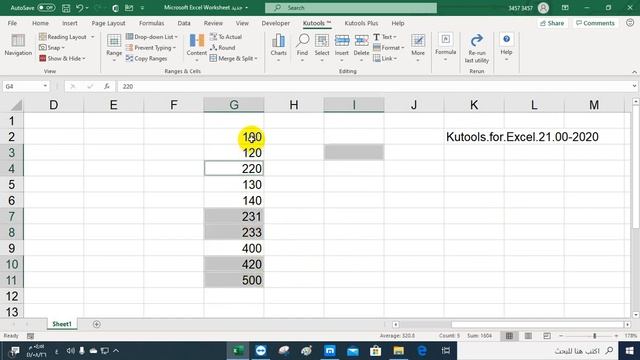640x360 pixels.
Task: Open the Content tools
Action: coord(196,48)
